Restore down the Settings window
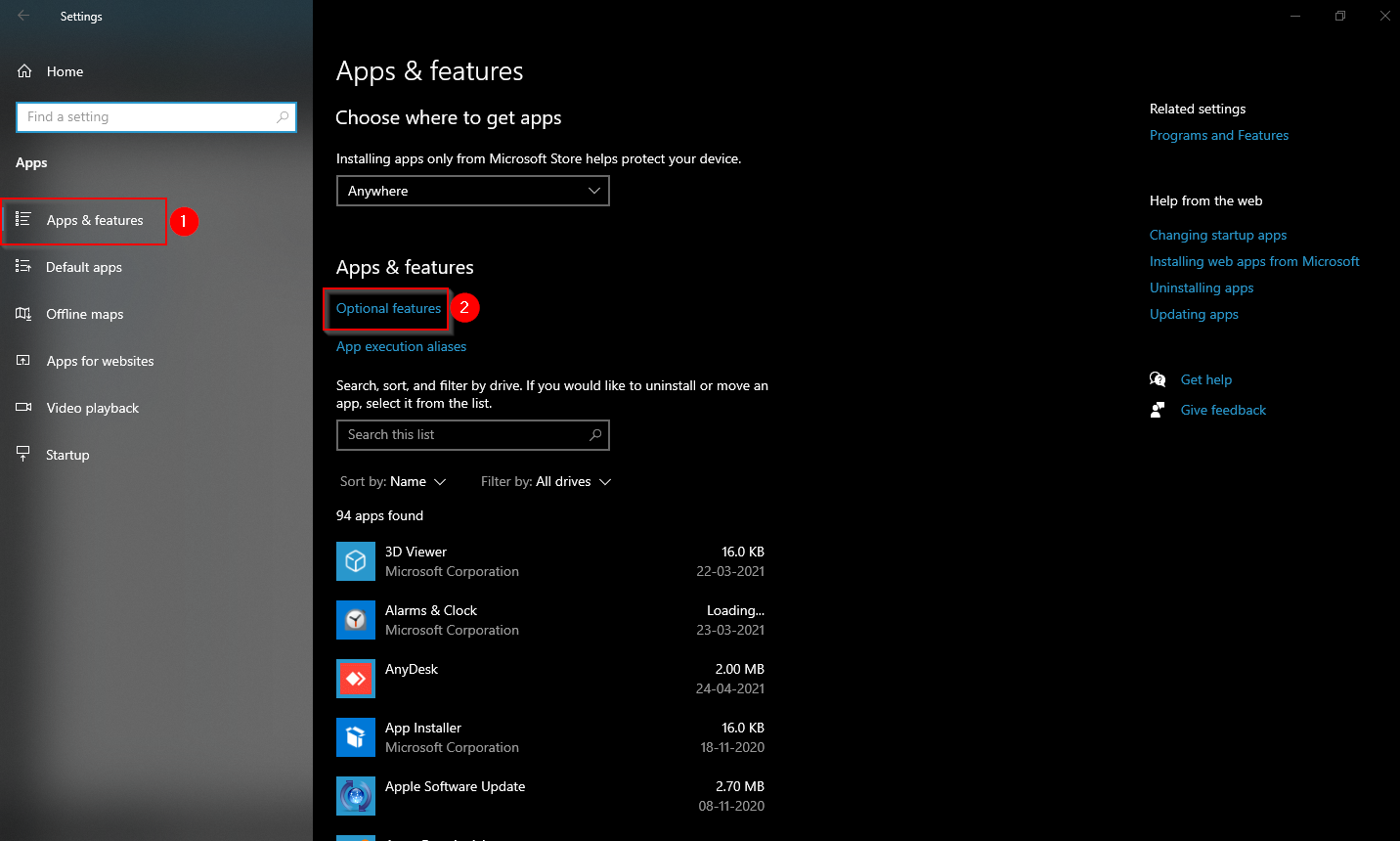Screen dimensions: 1400x841 (x=1340, y=16)
